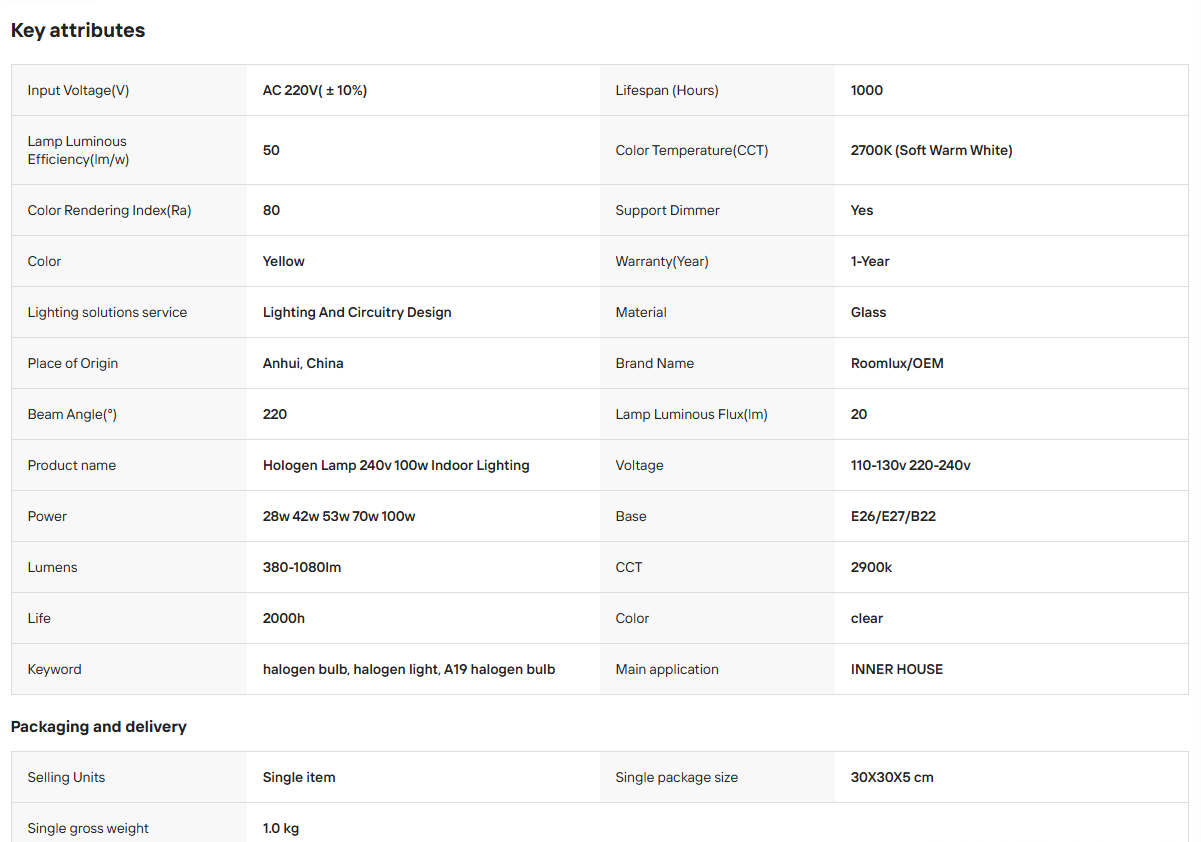Select the 380-1080lm lumens value
The width and height of the screenshot is (1201, 842).
302,567
